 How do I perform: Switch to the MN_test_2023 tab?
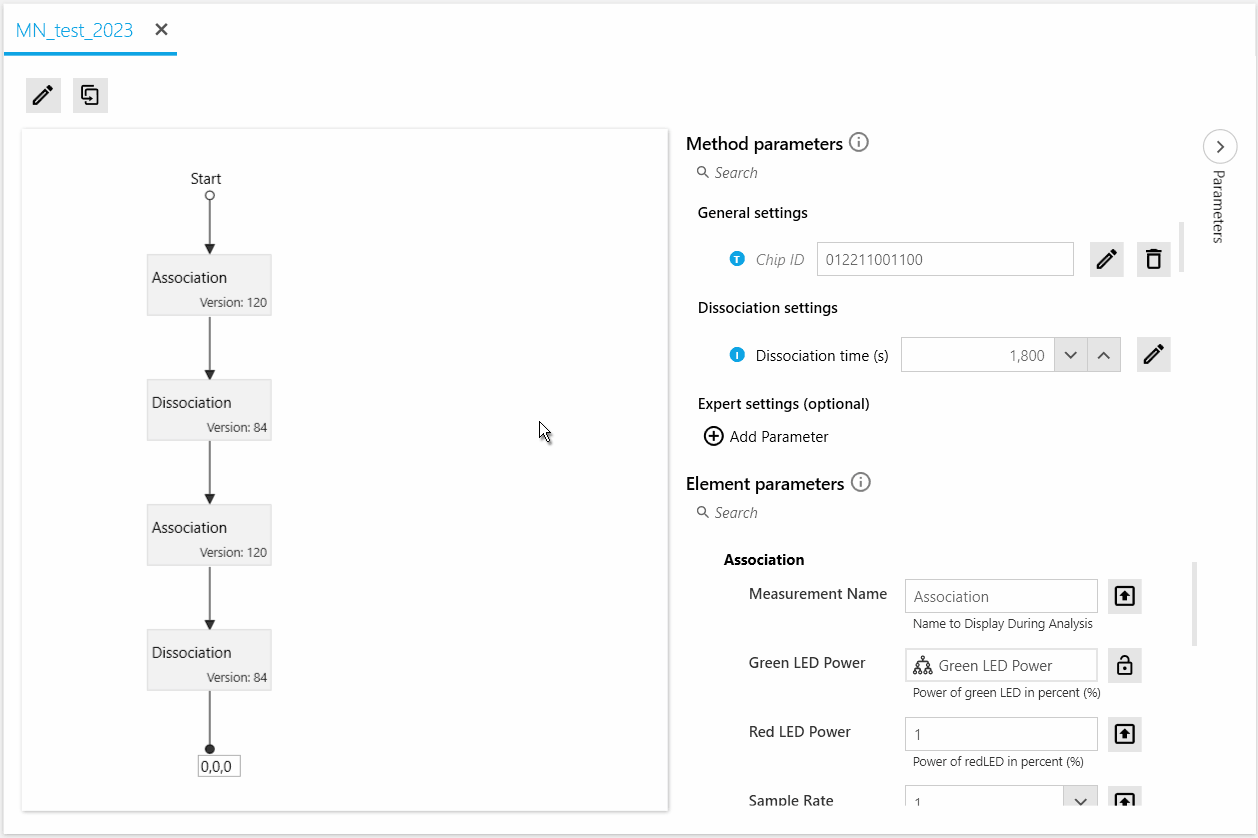click(73, 30)
